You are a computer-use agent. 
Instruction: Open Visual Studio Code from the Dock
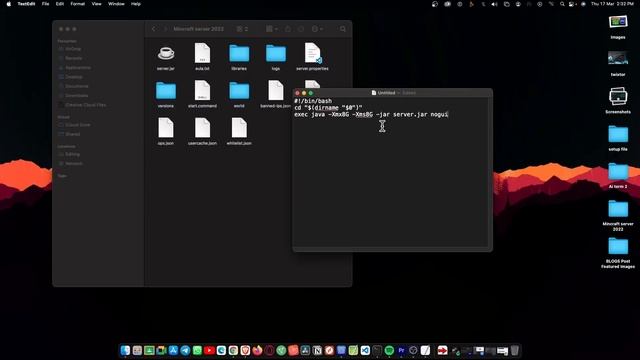click(365, 350)
